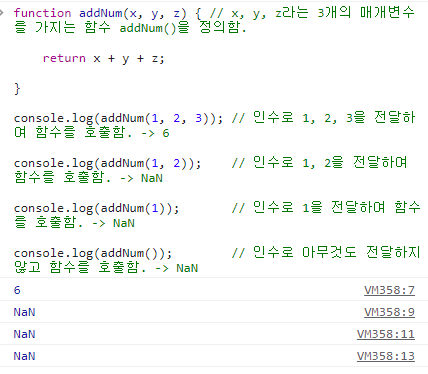Open the VM358:7 source link
Viewport: 428px width, 374px height.
tap(389, 290)
